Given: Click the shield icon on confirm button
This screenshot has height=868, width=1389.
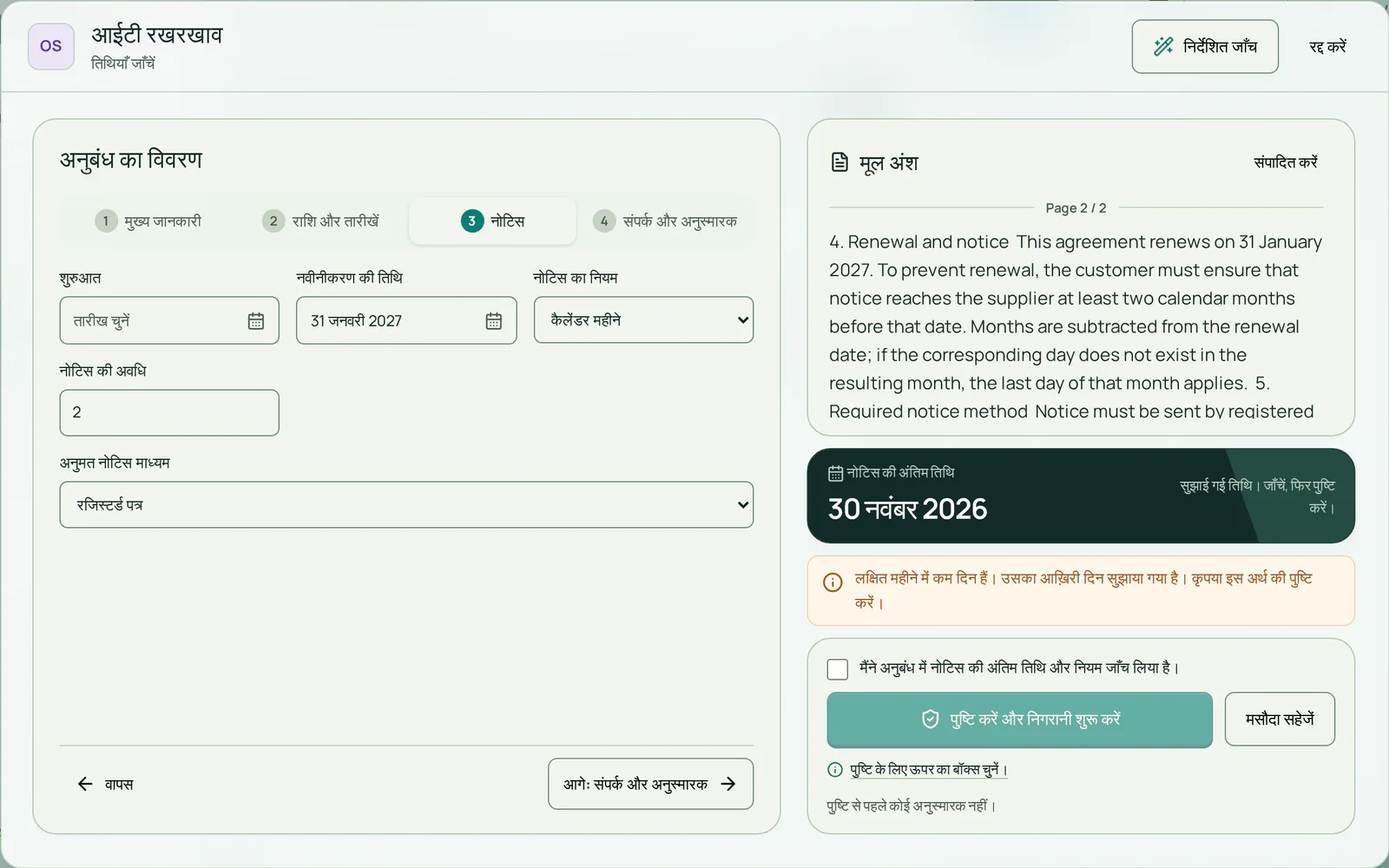Looking at the screenshot, I should [931, 720].
